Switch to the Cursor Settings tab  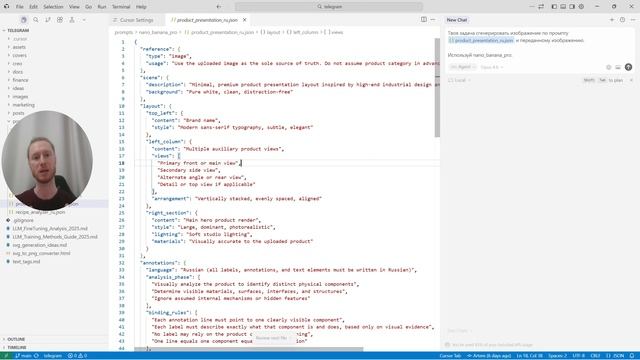tap(137, 20)
